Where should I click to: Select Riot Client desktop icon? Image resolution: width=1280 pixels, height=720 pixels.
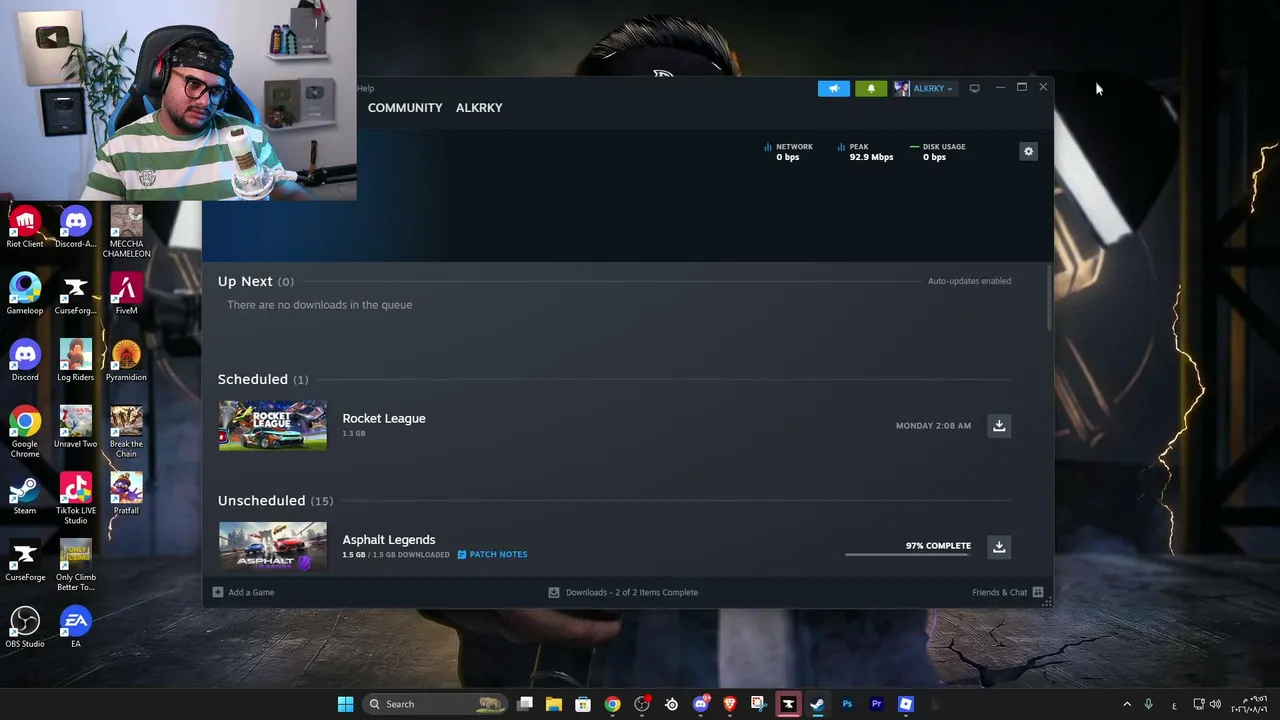(x=25, y=227)
